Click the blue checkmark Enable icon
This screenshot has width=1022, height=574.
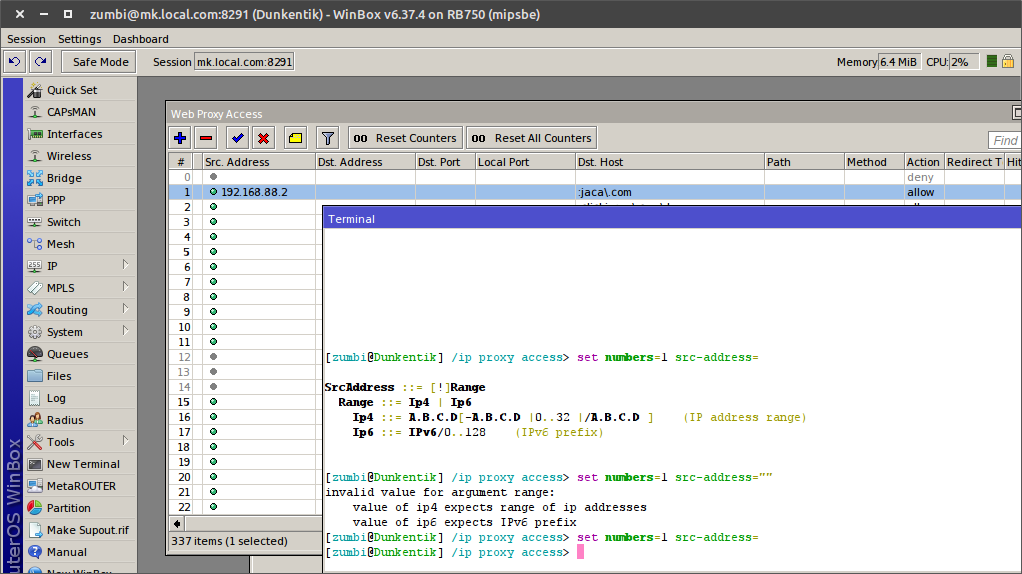(238, 138)
